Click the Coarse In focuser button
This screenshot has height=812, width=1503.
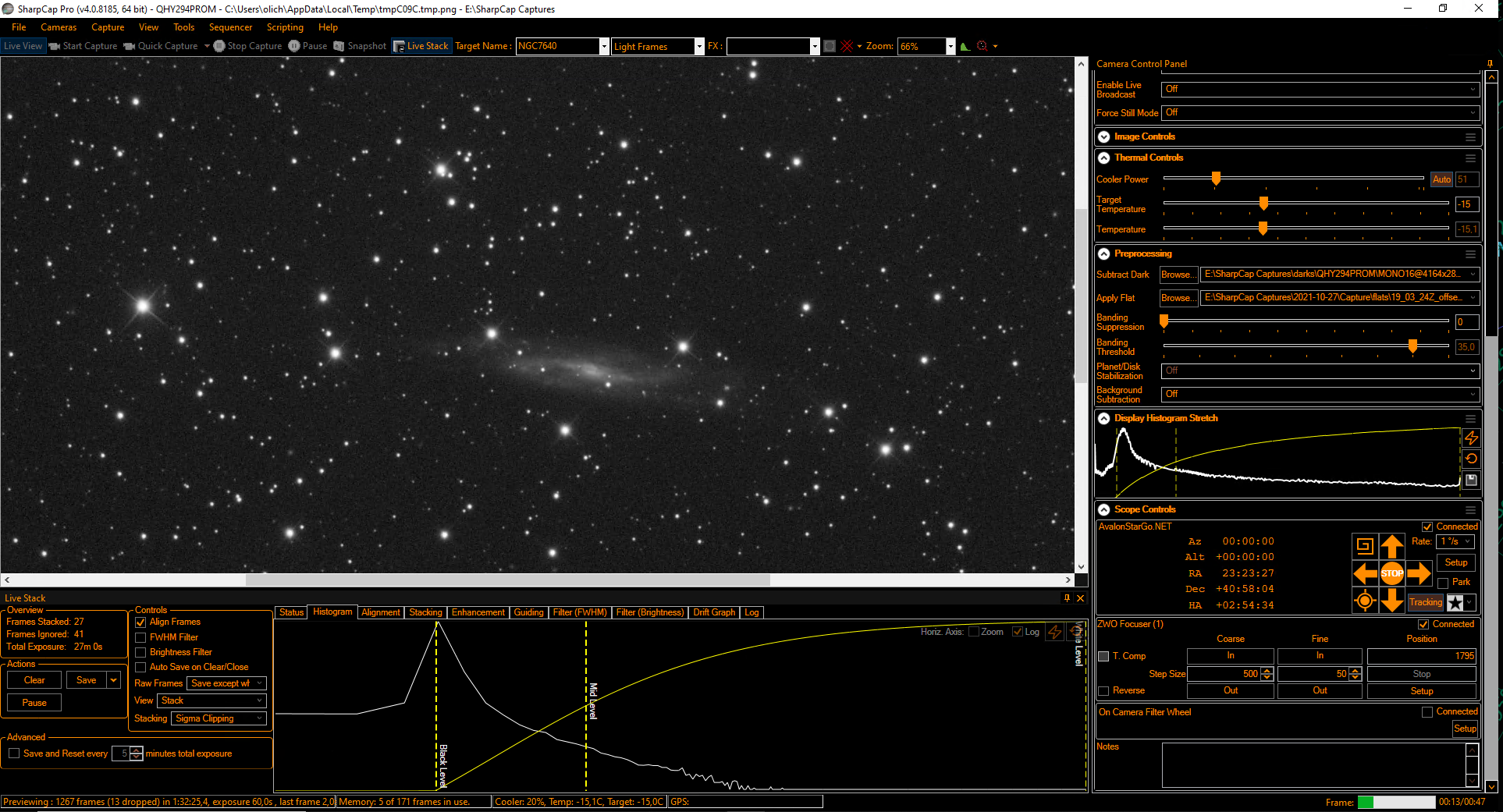click(1231, 656)
